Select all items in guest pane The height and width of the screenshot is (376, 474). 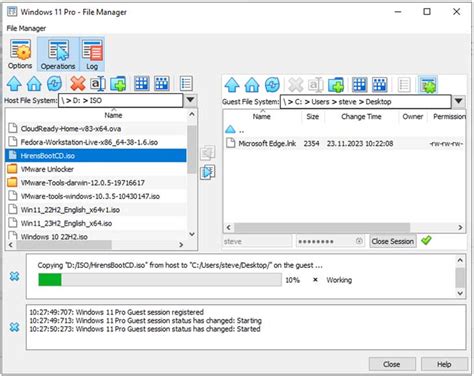360,85
